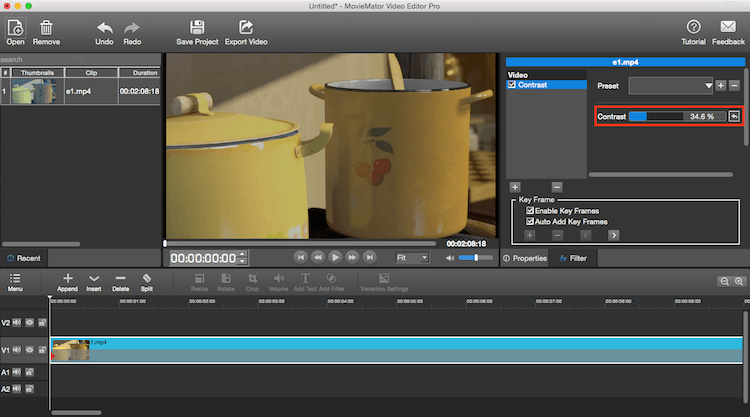Select the e1.mp4 clip thumbnail
The width and height of the screenshot is (750, 417).
(33, 91)
